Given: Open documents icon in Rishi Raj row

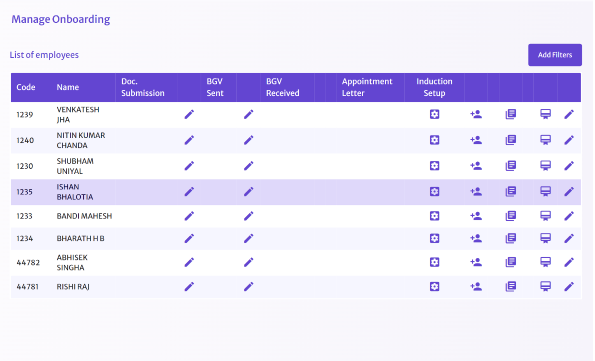Looking at the screenshot, I should 511,286.
